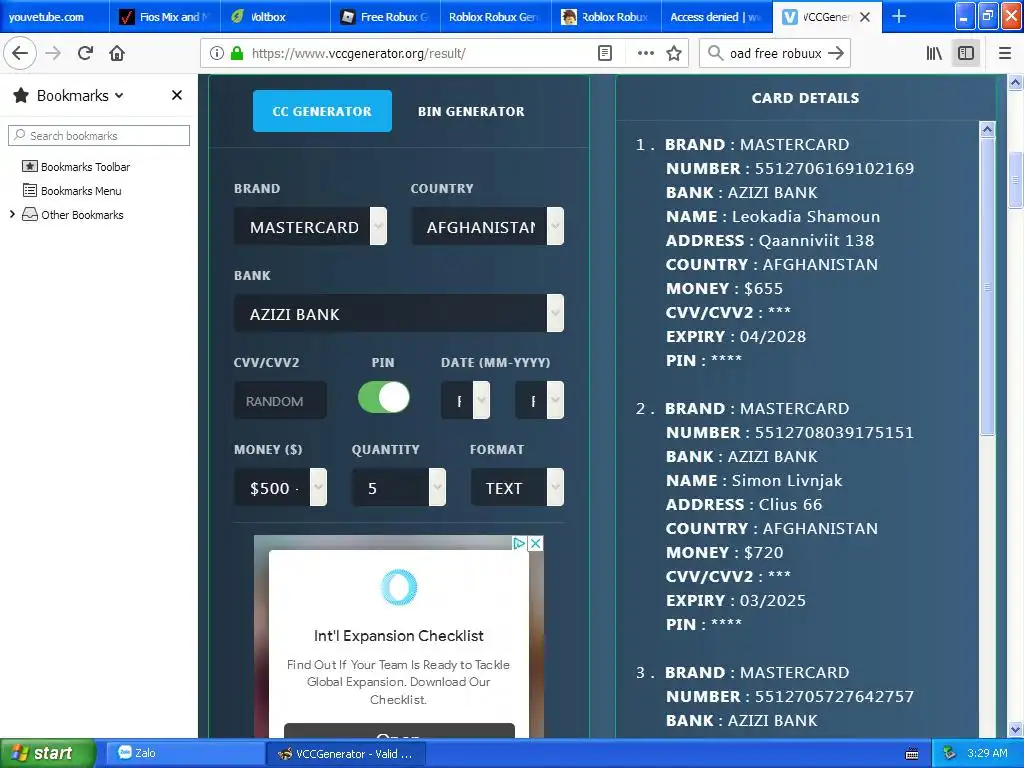Viewport: 1024px width, 768px height.
Task: Click the Search bookmarks field
Action: pos(99,135)
